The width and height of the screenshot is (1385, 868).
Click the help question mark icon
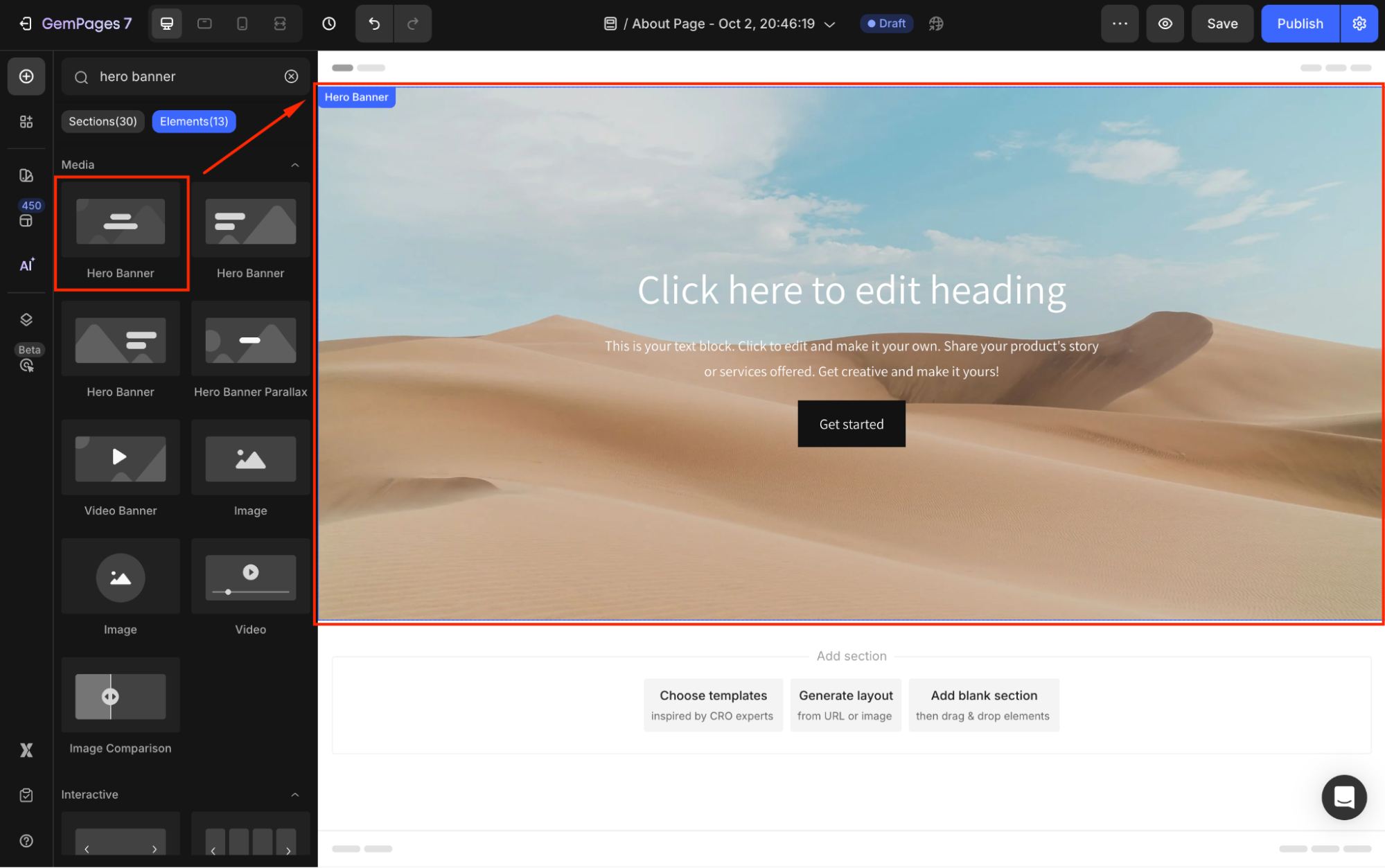[x=26, y=840]
